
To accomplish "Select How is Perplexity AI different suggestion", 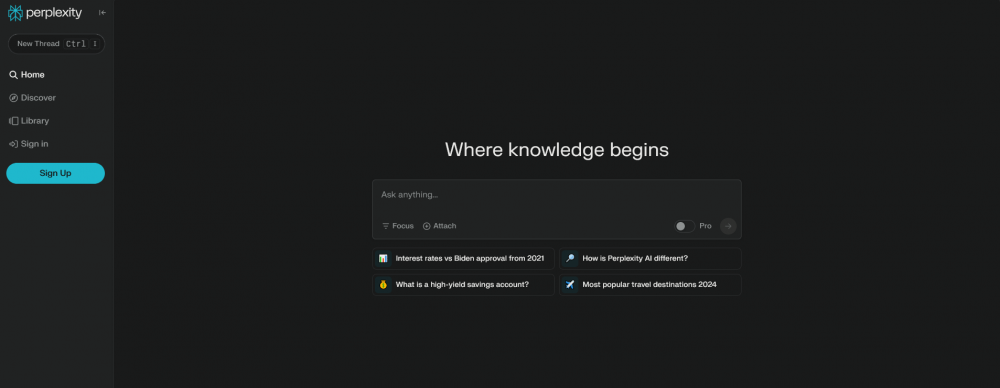I will pos(651,258).
